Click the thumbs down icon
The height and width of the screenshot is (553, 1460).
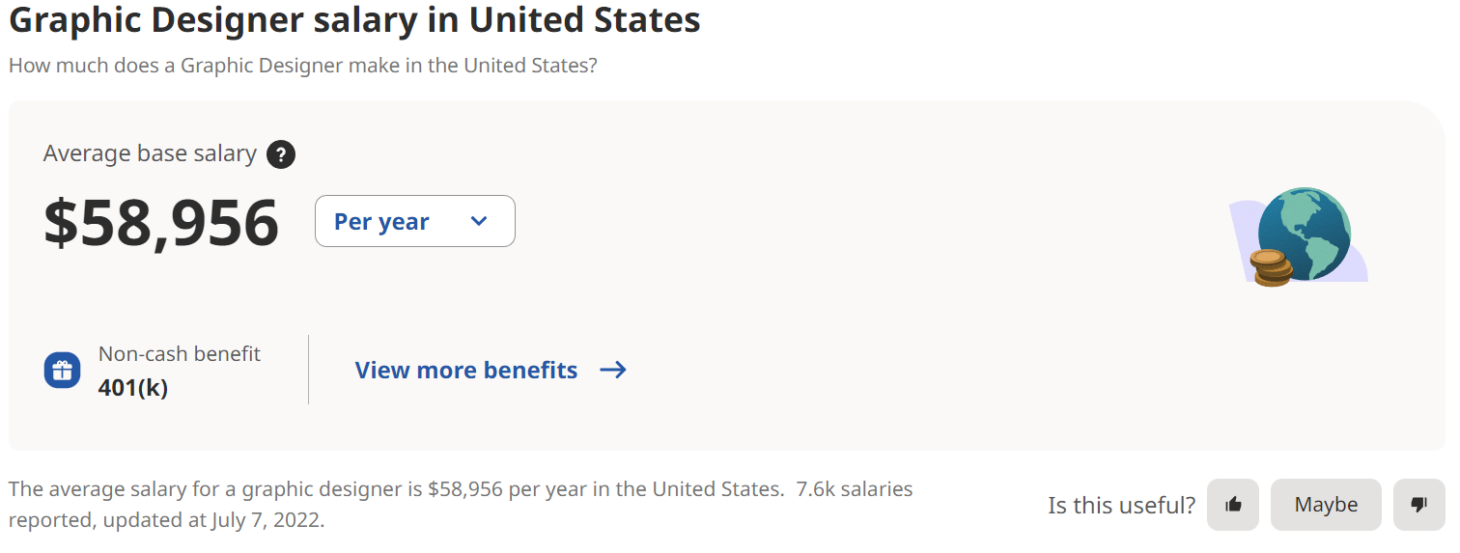point(1419,505)
